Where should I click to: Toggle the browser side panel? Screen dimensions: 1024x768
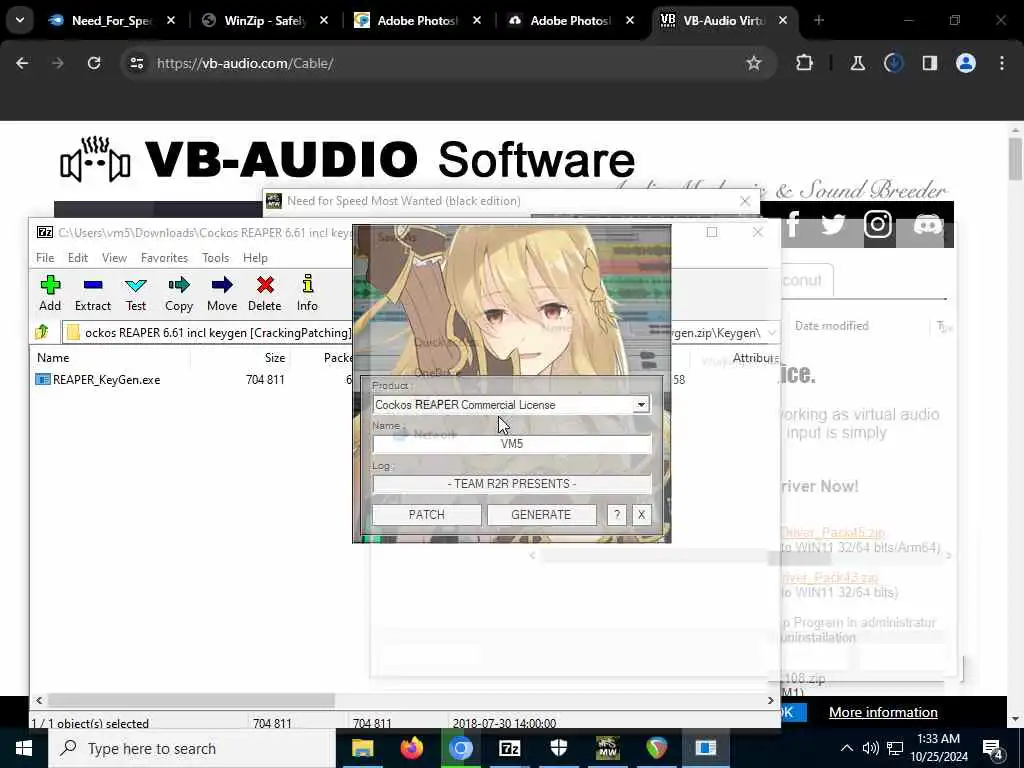pos(929,63)
